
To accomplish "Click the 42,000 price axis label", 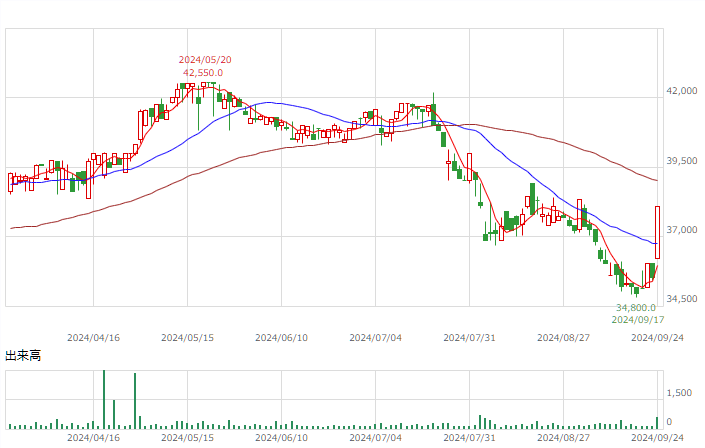I will coord(682,91).
